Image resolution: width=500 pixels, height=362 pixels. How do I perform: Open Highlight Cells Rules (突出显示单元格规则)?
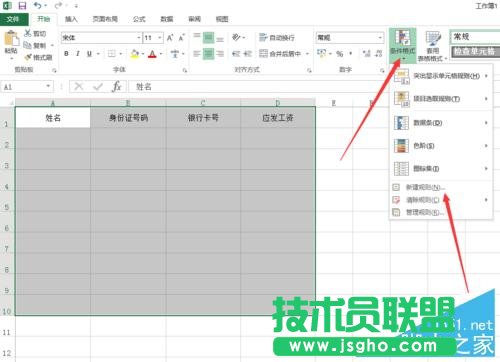[x=441, y=76]
